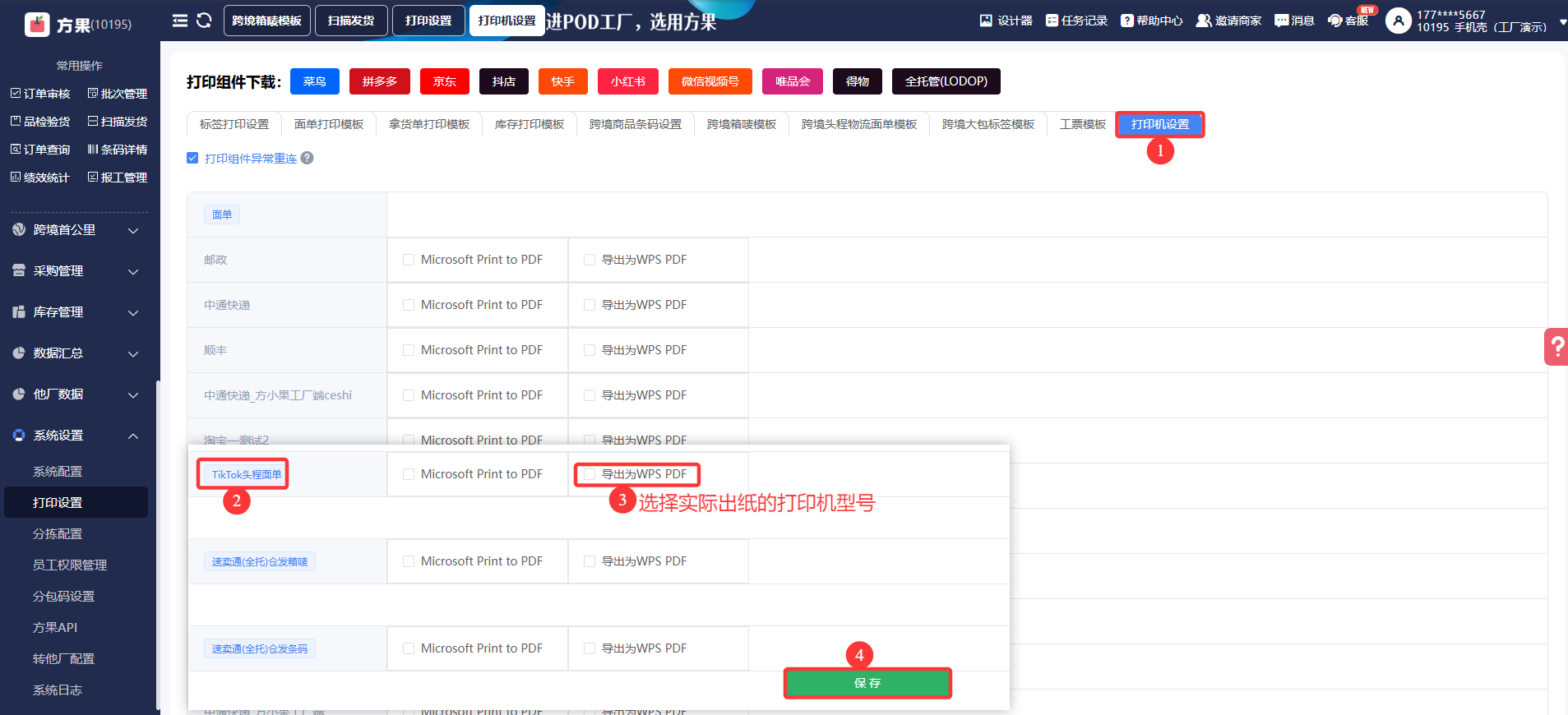The height and width of the screenshot is (715, 1568).
Task: Check Microsoft Print to PDF for 中通快递
Action: coord(409,305)
